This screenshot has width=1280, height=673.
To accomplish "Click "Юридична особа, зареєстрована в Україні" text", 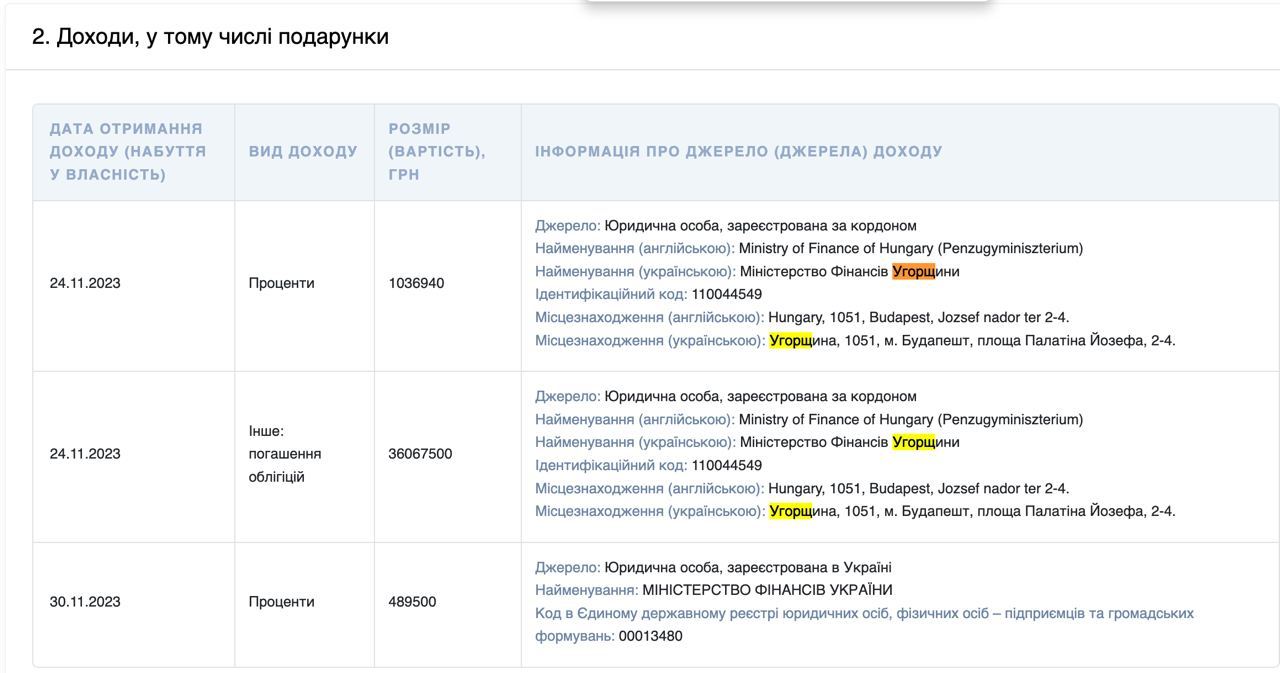I will coord(748,567).
